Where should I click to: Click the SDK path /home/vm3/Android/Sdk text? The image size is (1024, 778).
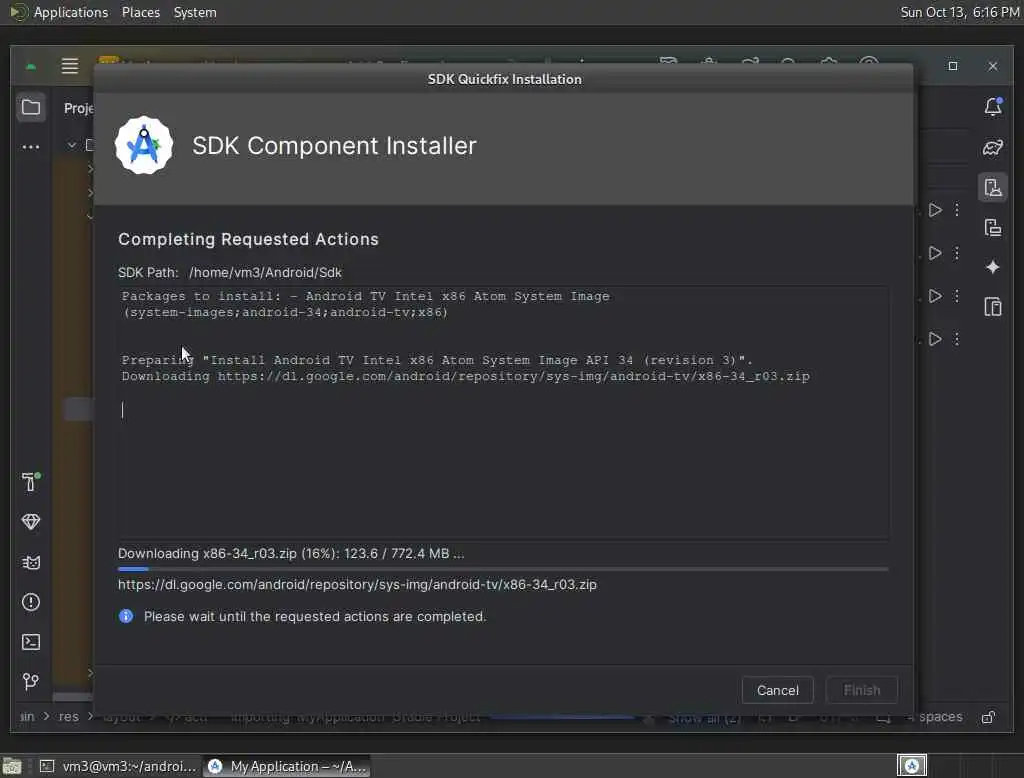[265, 272]
